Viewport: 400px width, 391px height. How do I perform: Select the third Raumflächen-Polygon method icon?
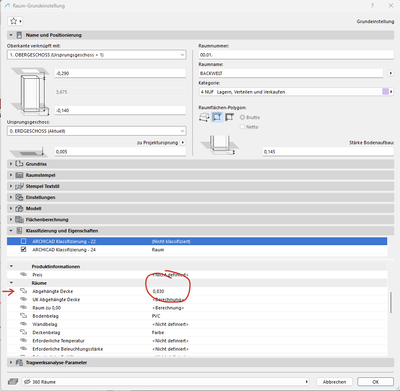(x=229, y=117)
